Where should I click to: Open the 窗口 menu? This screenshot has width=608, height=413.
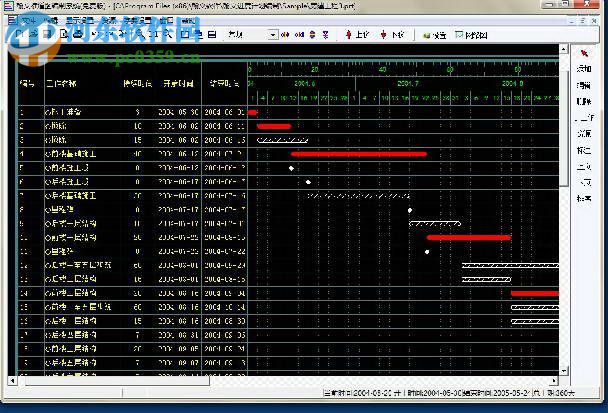point(166,21)
